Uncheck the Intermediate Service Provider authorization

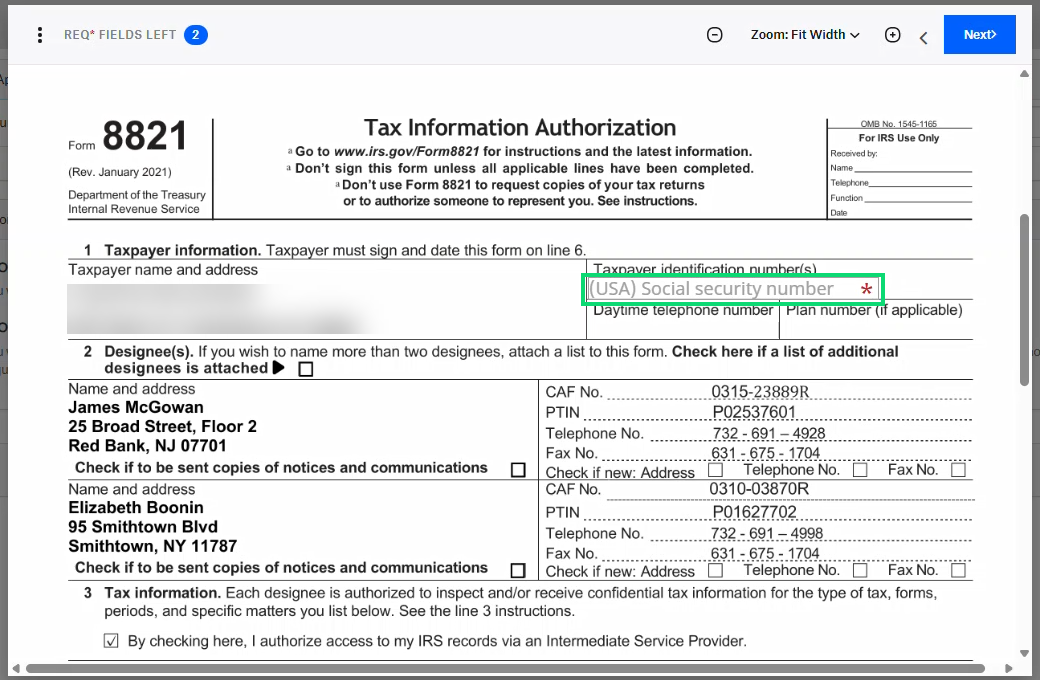[x=111, y=640]
